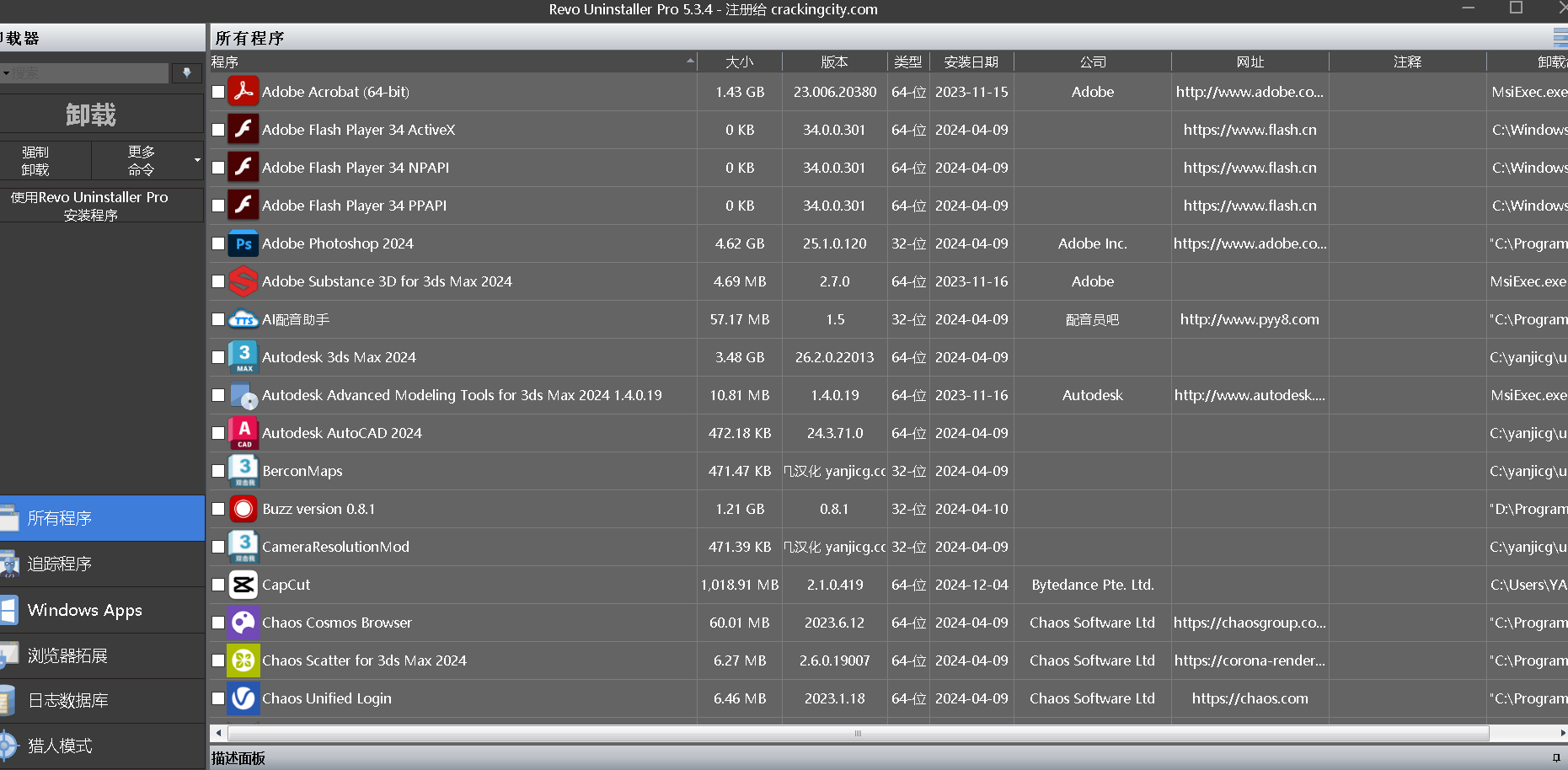The image size is (1568, 770).
Task: Select the 2024-12-04 install date cell
Action: (971, 585)
